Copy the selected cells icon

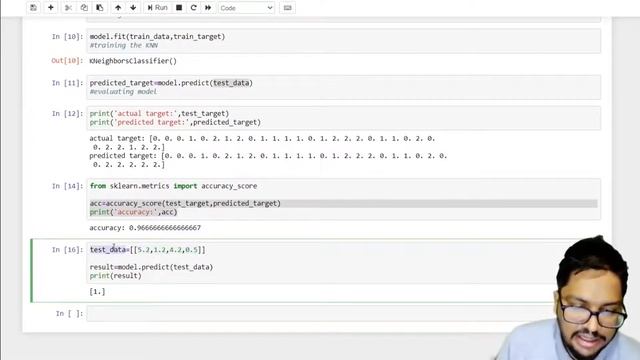coord(84,8)
